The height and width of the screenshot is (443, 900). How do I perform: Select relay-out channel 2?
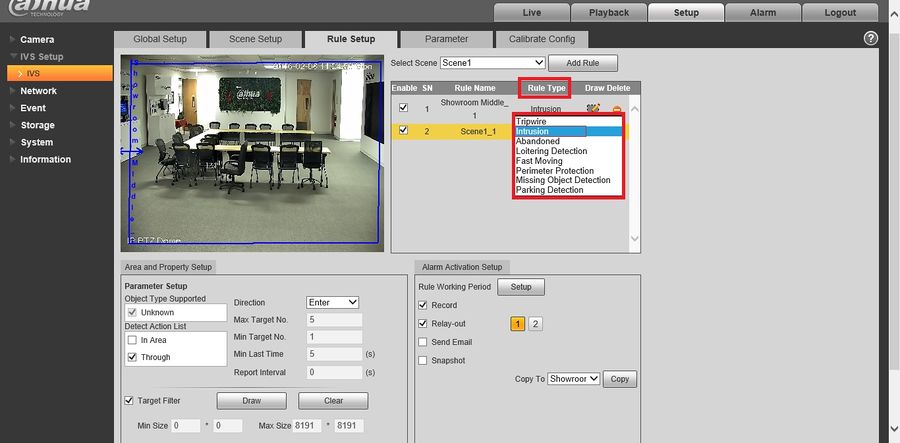click(x=535, y=324)
